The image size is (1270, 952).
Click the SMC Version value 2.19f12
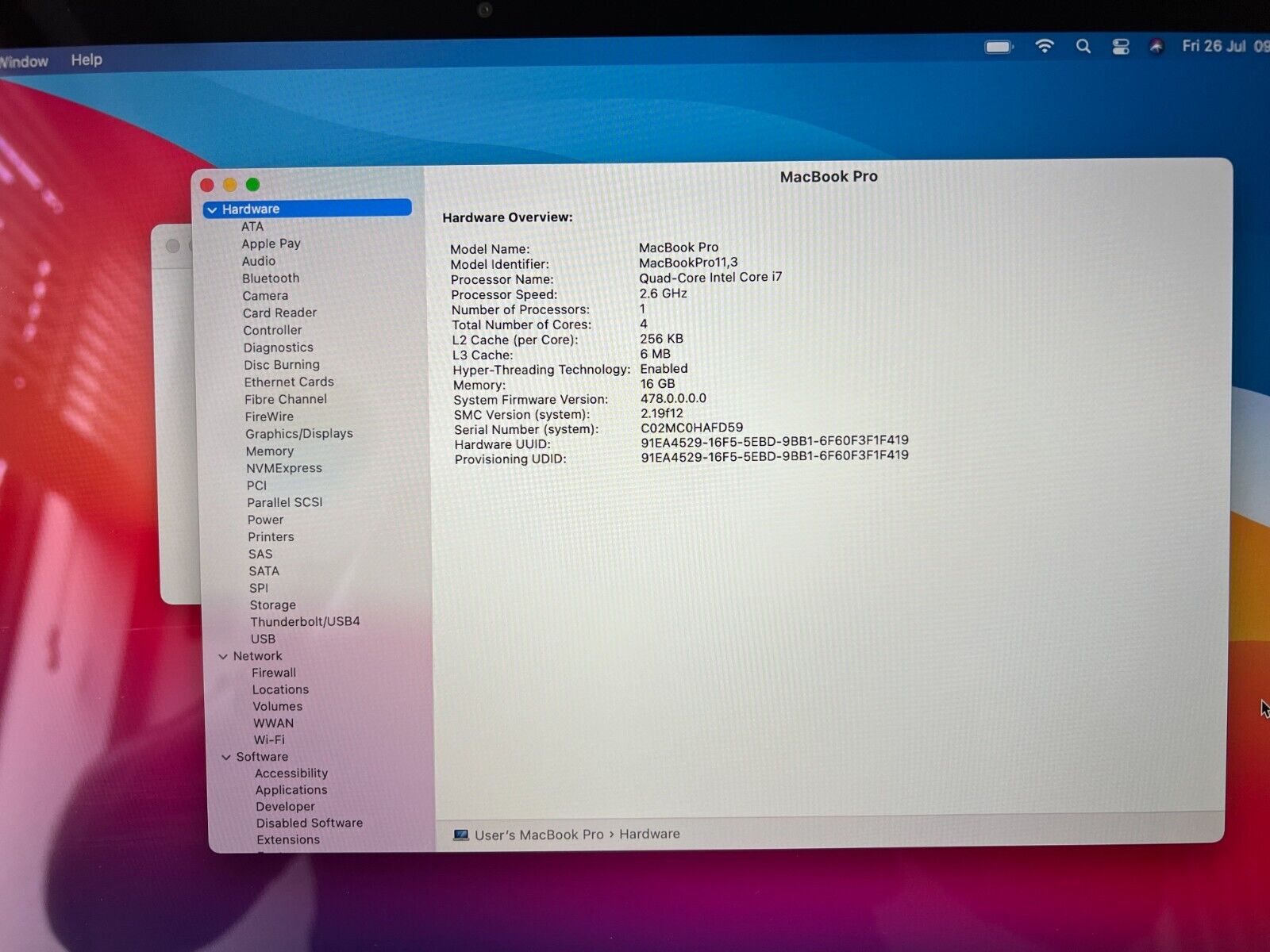(662, 413)
